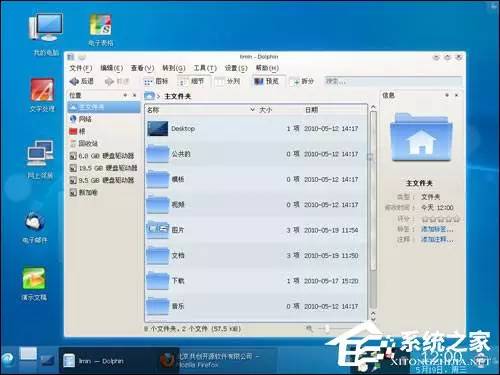The image size is (500, 375).
Task: Open the 工具(T) menu
Action: (x=205, y=68)
